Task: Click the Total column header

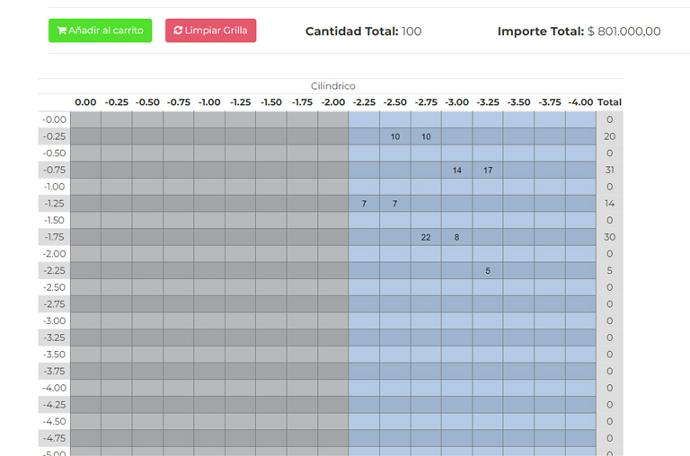Action: pos(609,102)
